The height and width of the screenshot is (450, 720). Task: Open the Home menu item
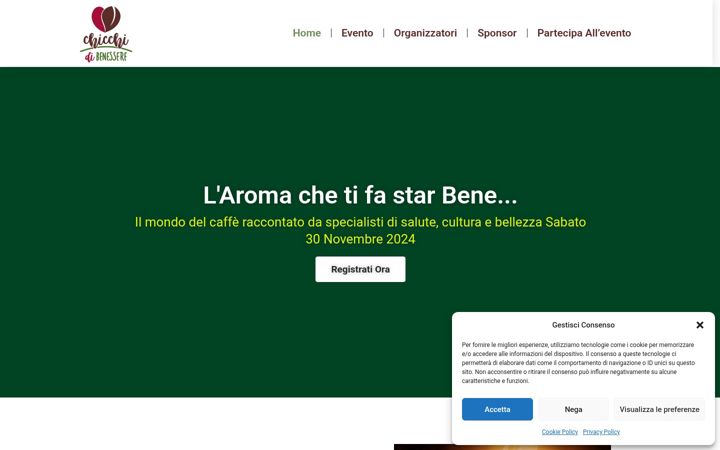(x=307, y=33)
